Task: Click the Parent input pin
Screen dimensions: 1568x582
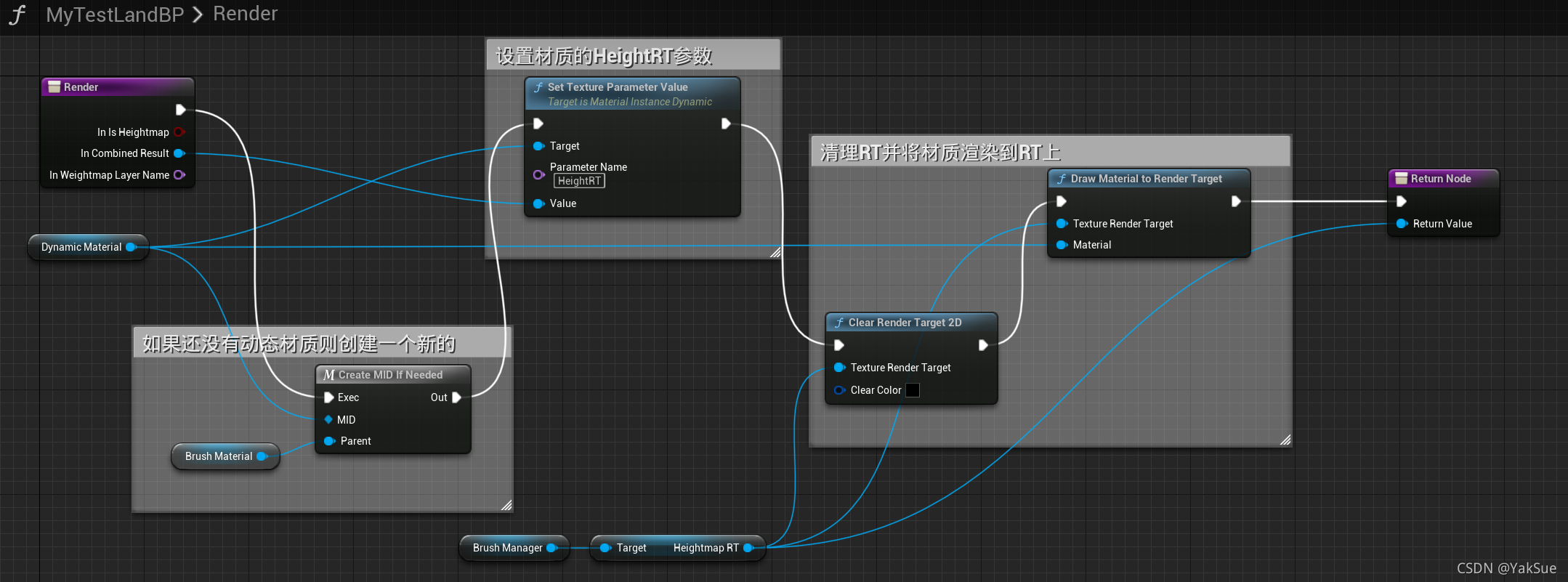Action: [328, 441]
